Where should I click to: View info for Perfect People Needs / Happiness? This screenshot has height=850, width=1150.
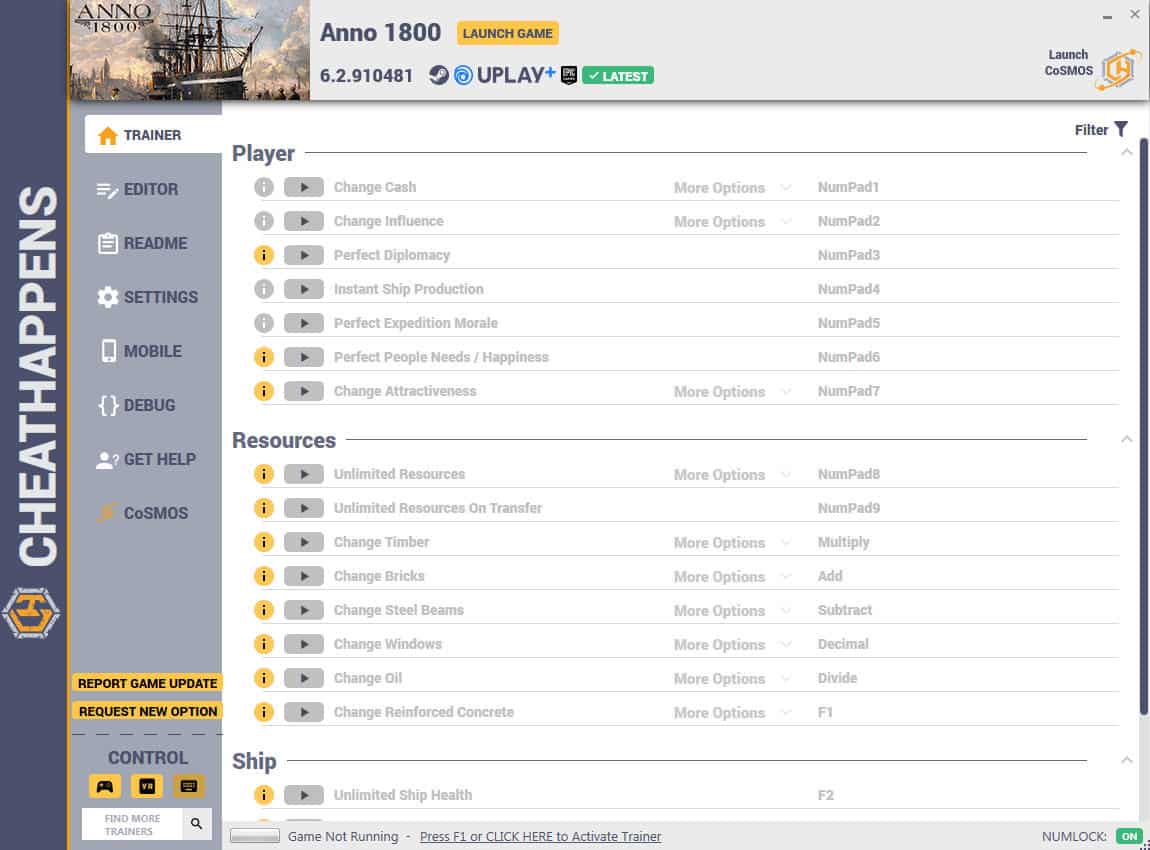tap(264, 357)
